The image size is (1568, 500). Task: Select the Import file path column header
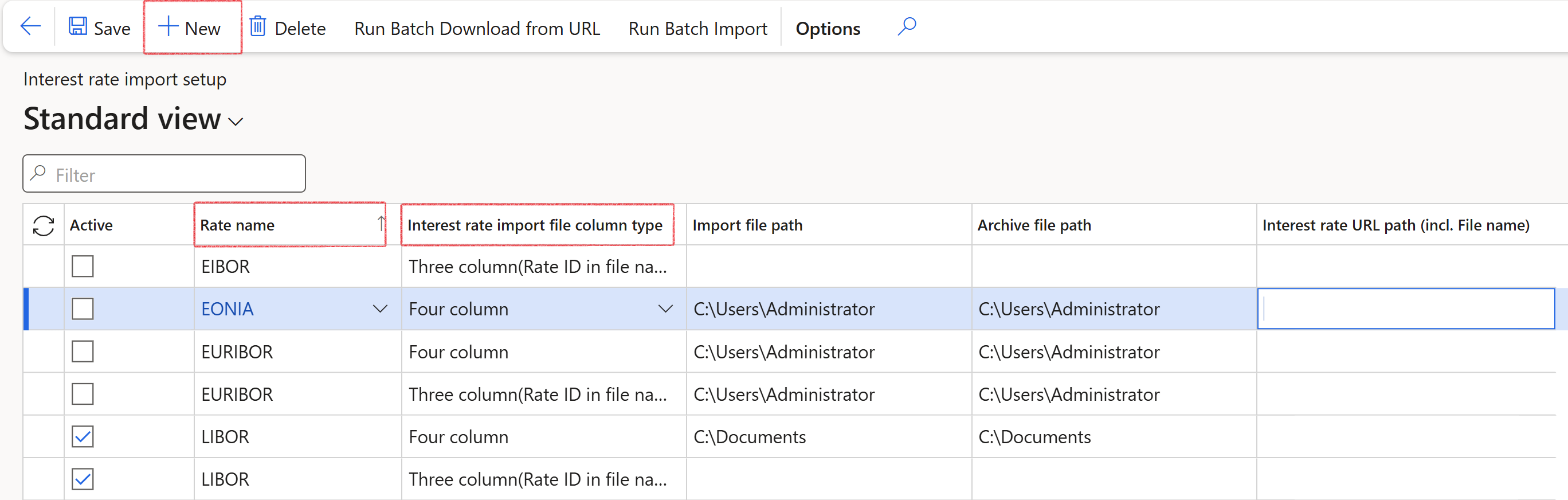747,225
